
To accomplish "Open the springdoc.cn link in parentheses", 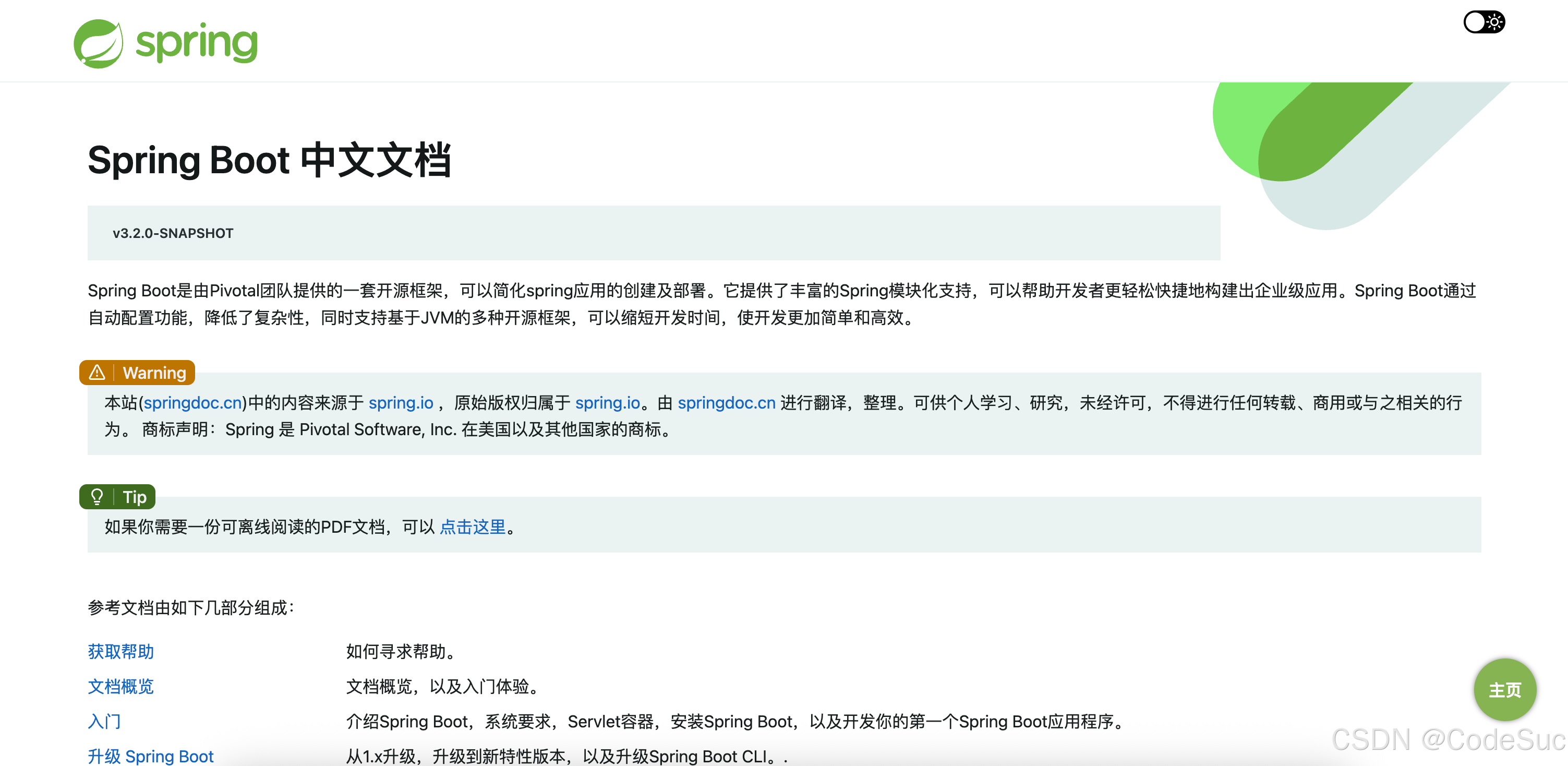I will [192, 402].
